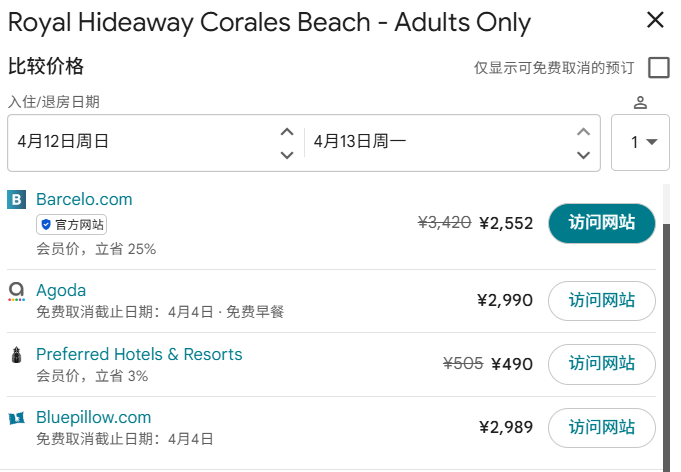Move check-in date one day later
This screenshot has width=681, height=472.
coord(286,131)
